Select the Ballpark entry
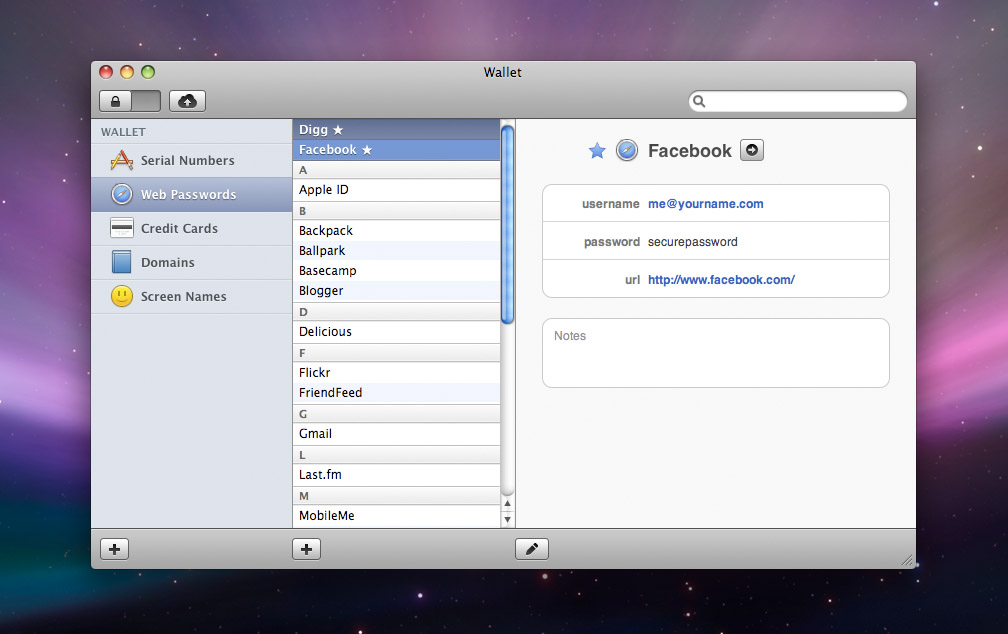The image size is (1008, 634). 396,251
